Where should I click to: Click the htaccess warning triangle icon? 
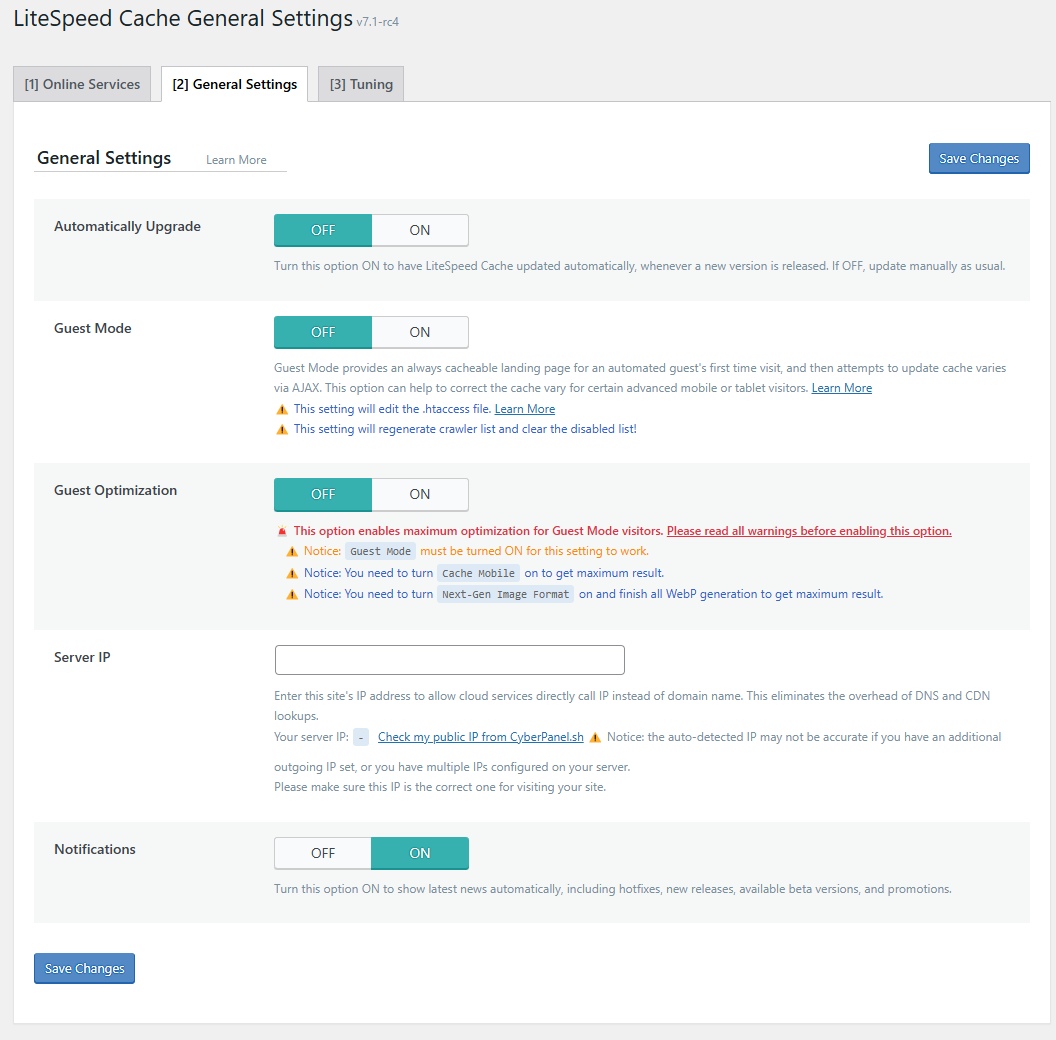(282, 410)
